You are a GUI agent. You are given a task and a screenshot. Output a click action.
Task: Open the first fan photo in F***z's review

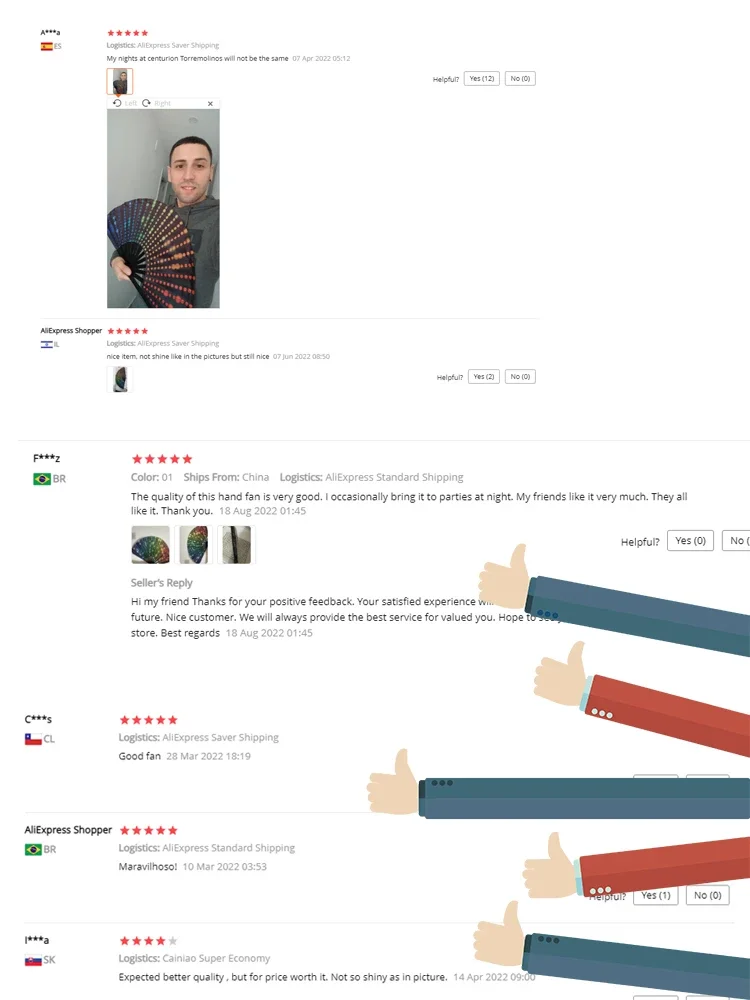(x=151, y=545)
